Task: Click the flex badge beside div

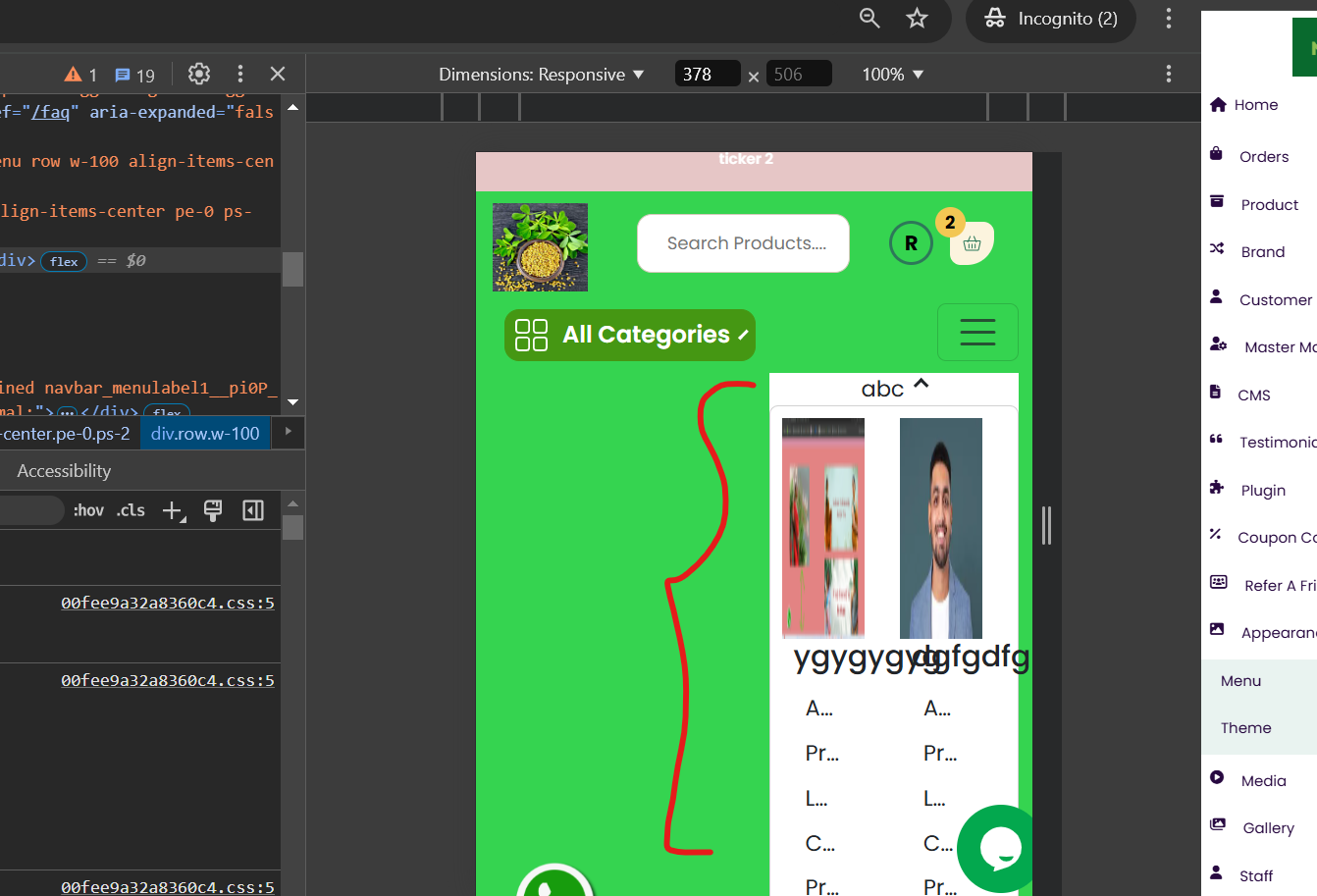Action: point(64,261)
